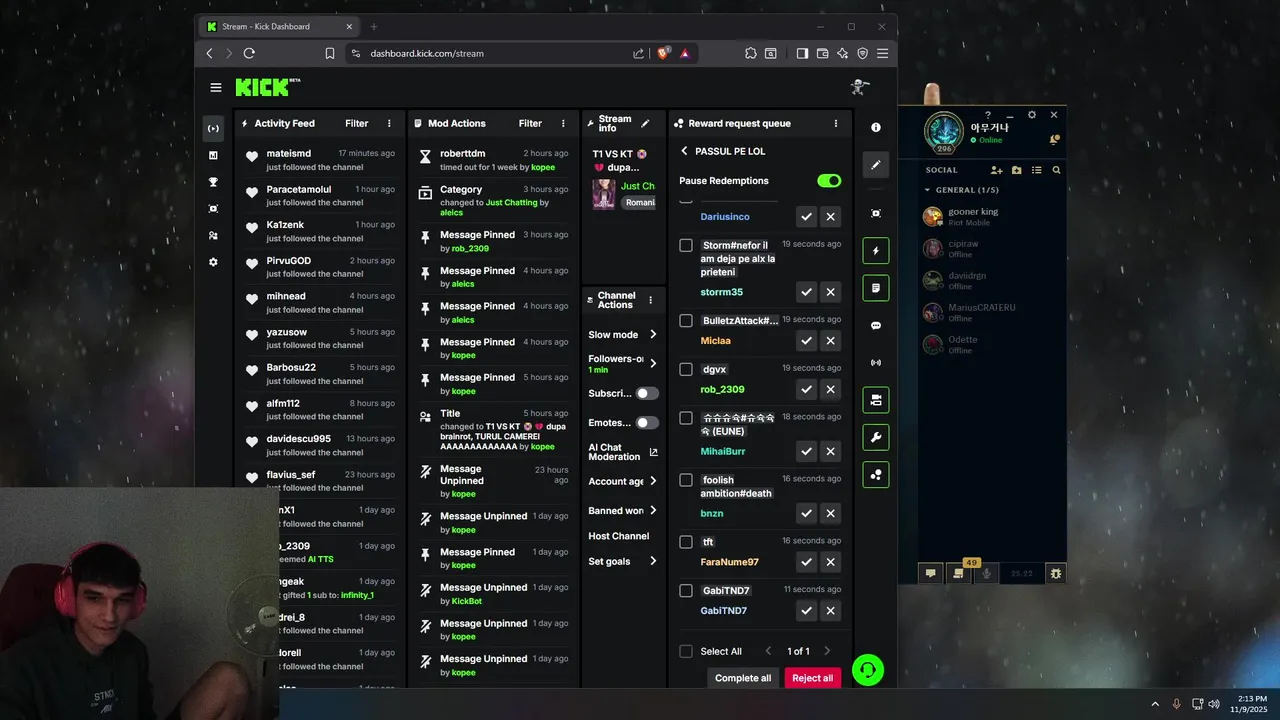Open the analytics chart icon in left sidebar
This screenshot has height=720, width=1280.
(213, 155)
